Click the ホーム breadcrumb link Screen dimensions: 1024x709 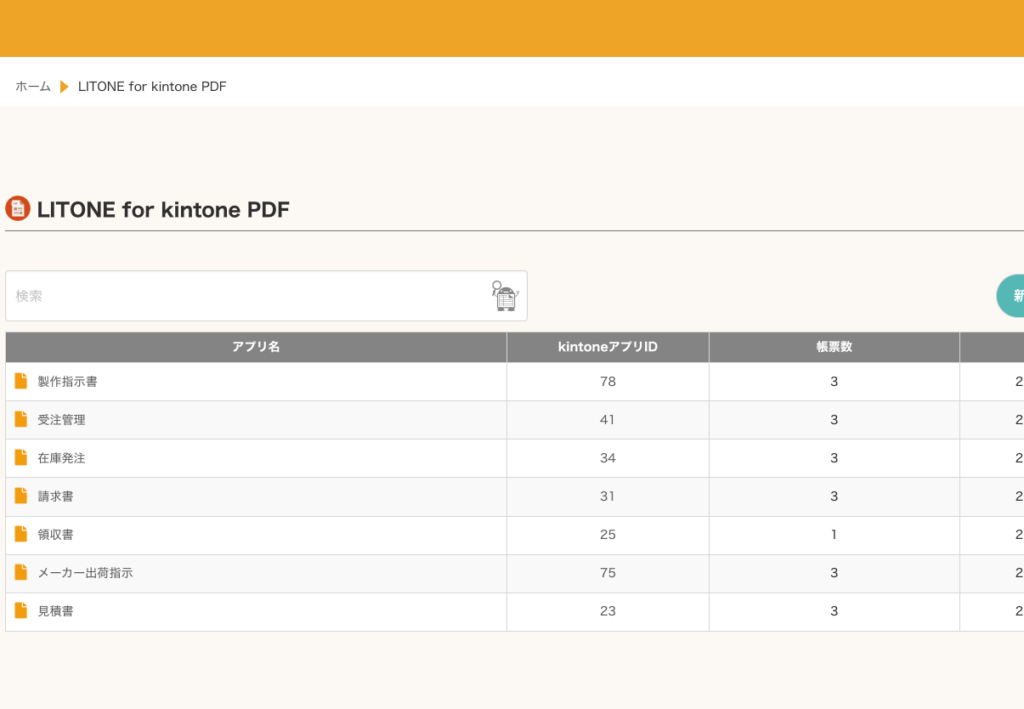pos(33,86)
